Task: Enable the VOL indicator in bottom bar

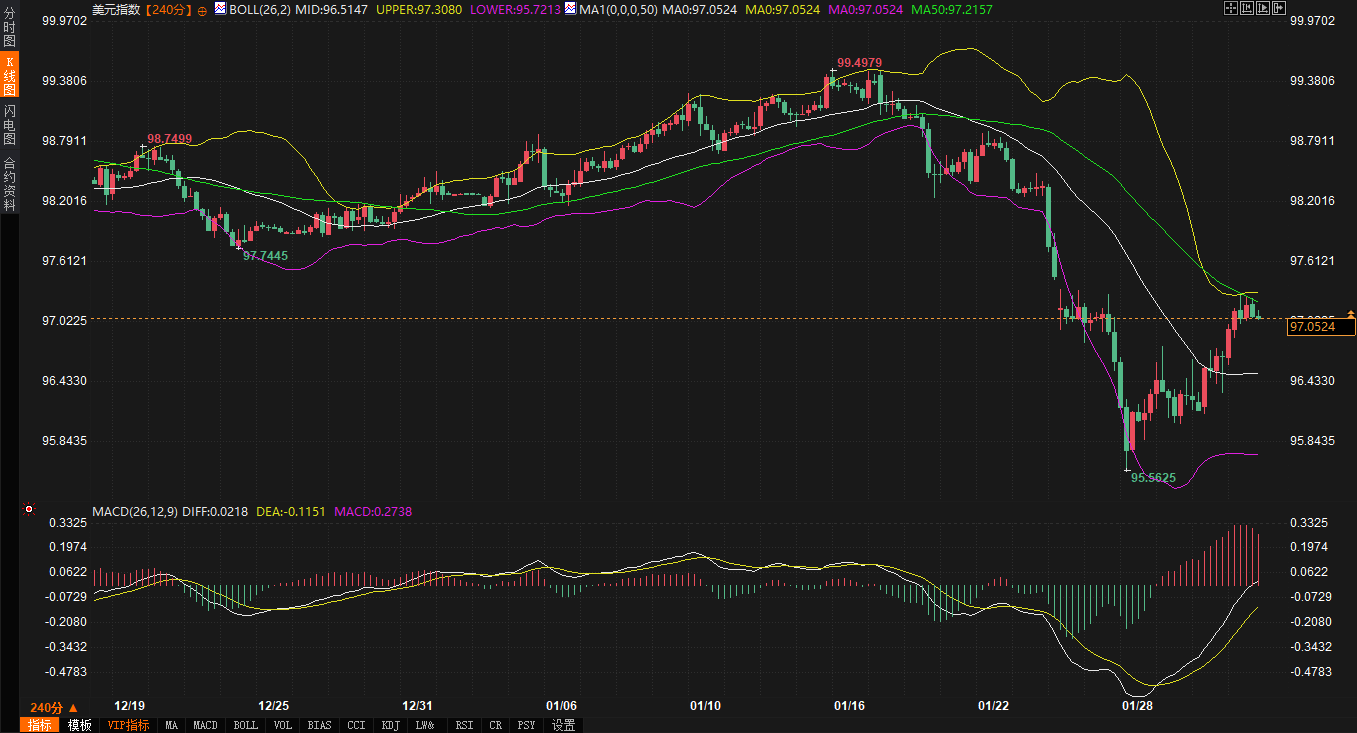Action: point(282,725)
